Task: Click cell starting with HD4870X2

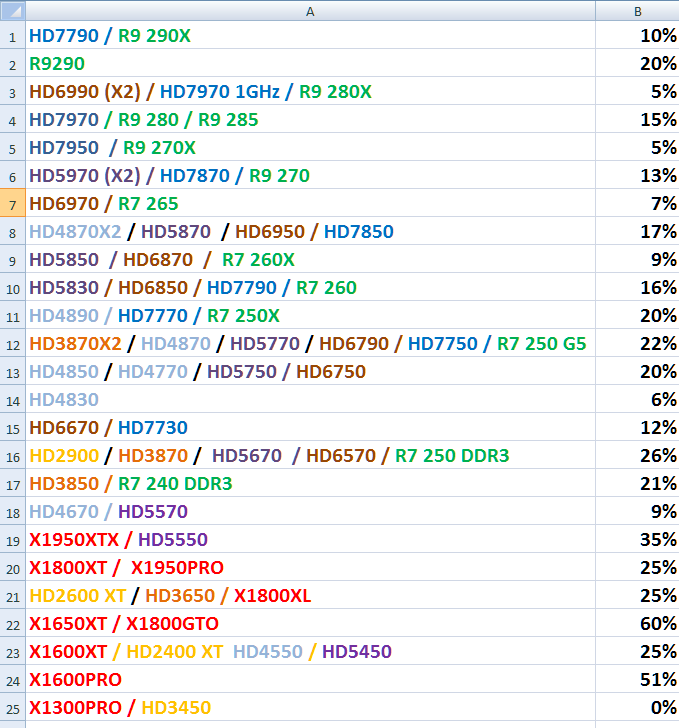Action: tap(310, 231)
